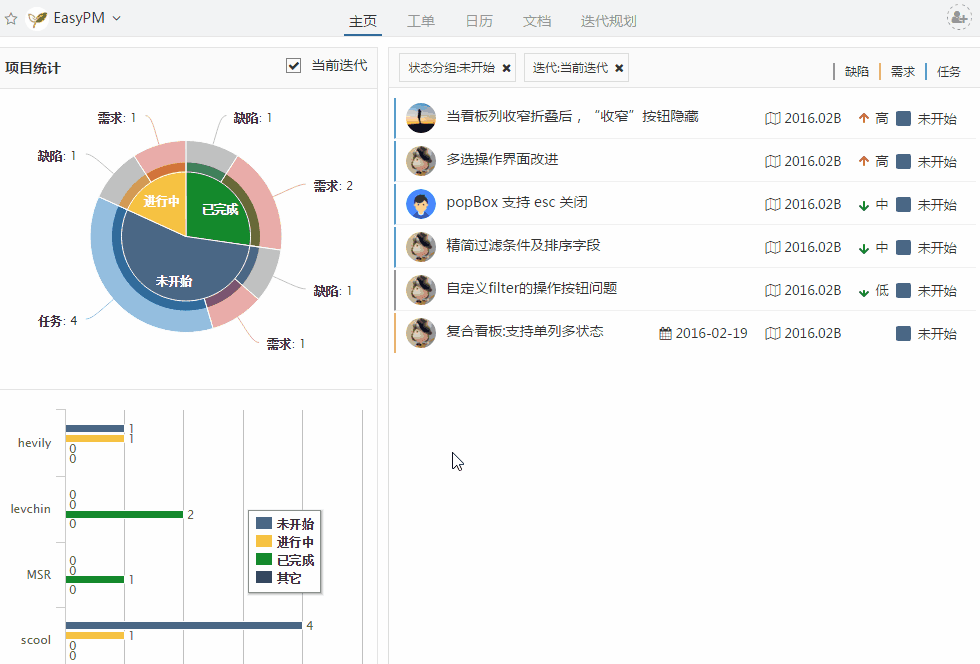Switch to the 主页 tab
The width and height of the screenshot is (980, 664).
[362, 21]
